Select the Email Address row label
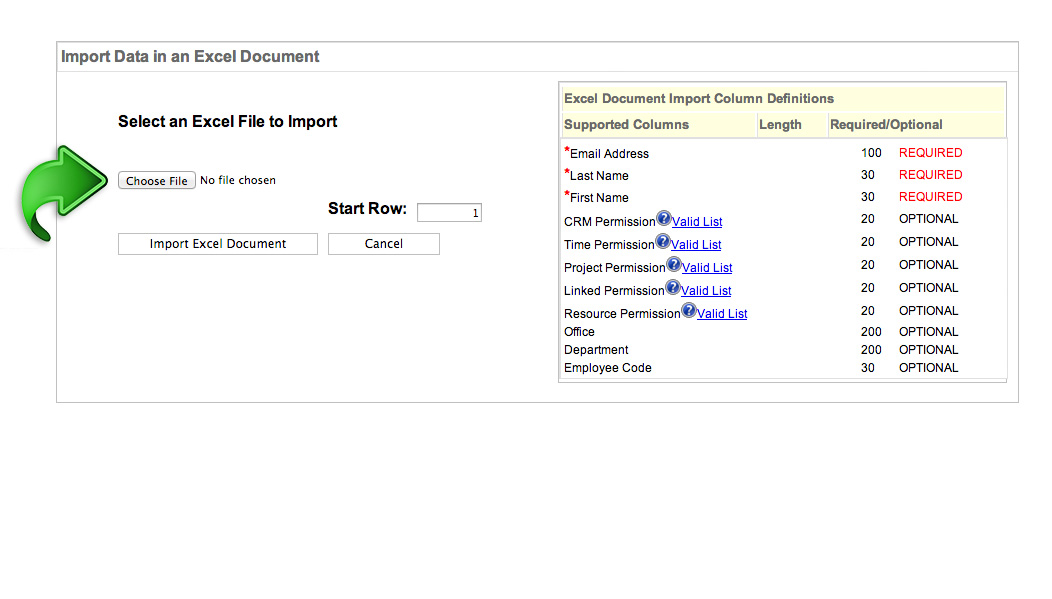1052x599 pixels. pos(609,154)
